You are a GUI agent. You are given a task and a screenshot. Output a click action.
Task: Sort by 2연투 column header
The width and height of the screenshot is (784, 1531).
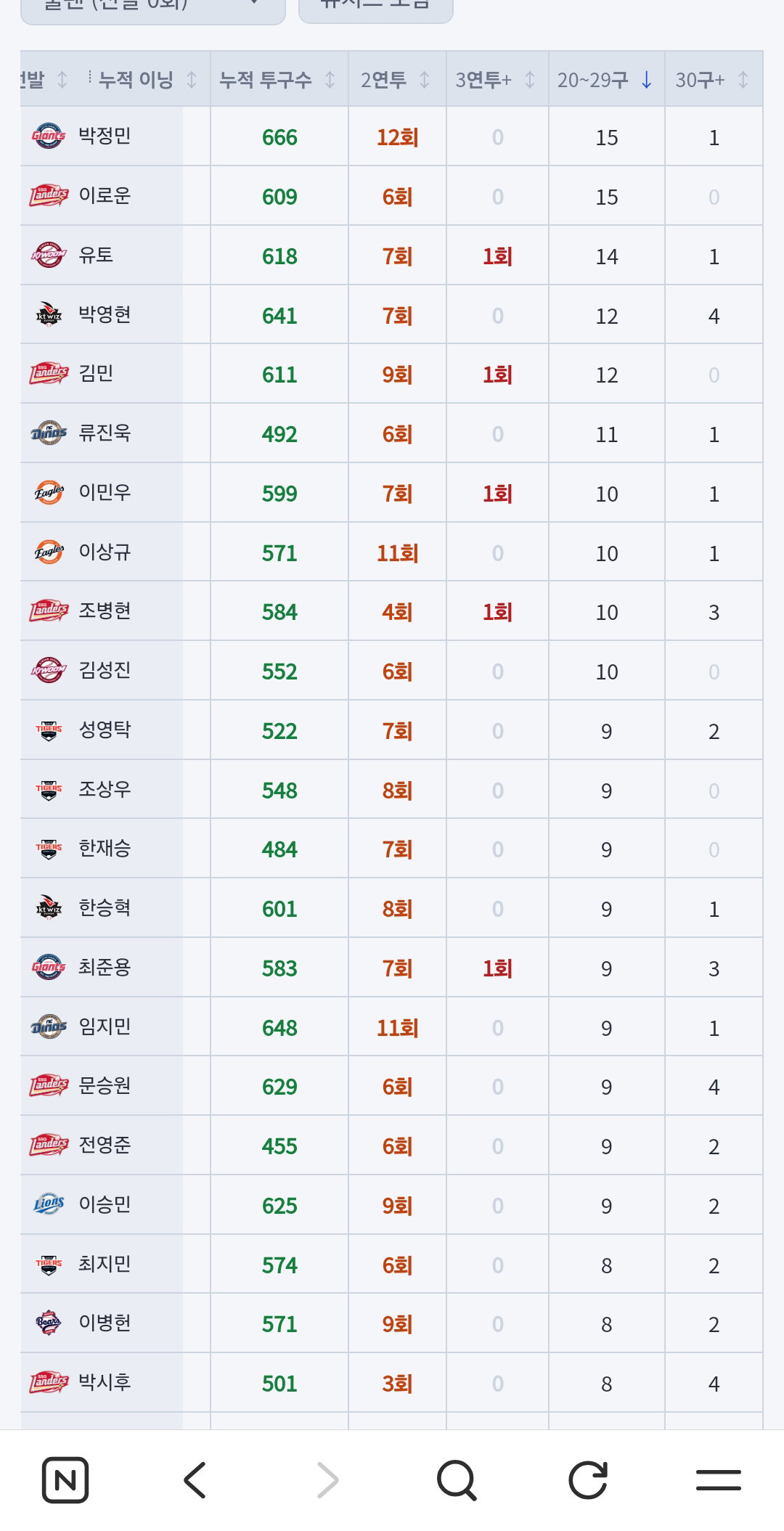coord(397,79)
